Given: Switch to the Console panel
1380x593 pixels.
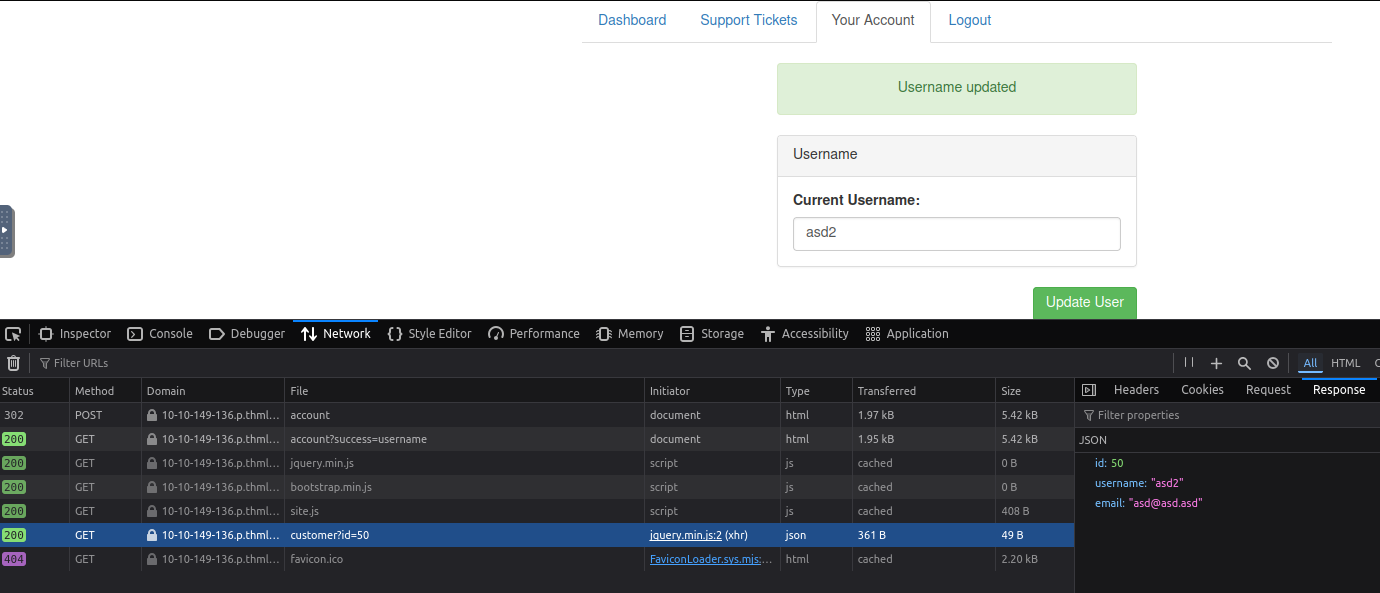Looking at the screenshot, I should [160, 334].
